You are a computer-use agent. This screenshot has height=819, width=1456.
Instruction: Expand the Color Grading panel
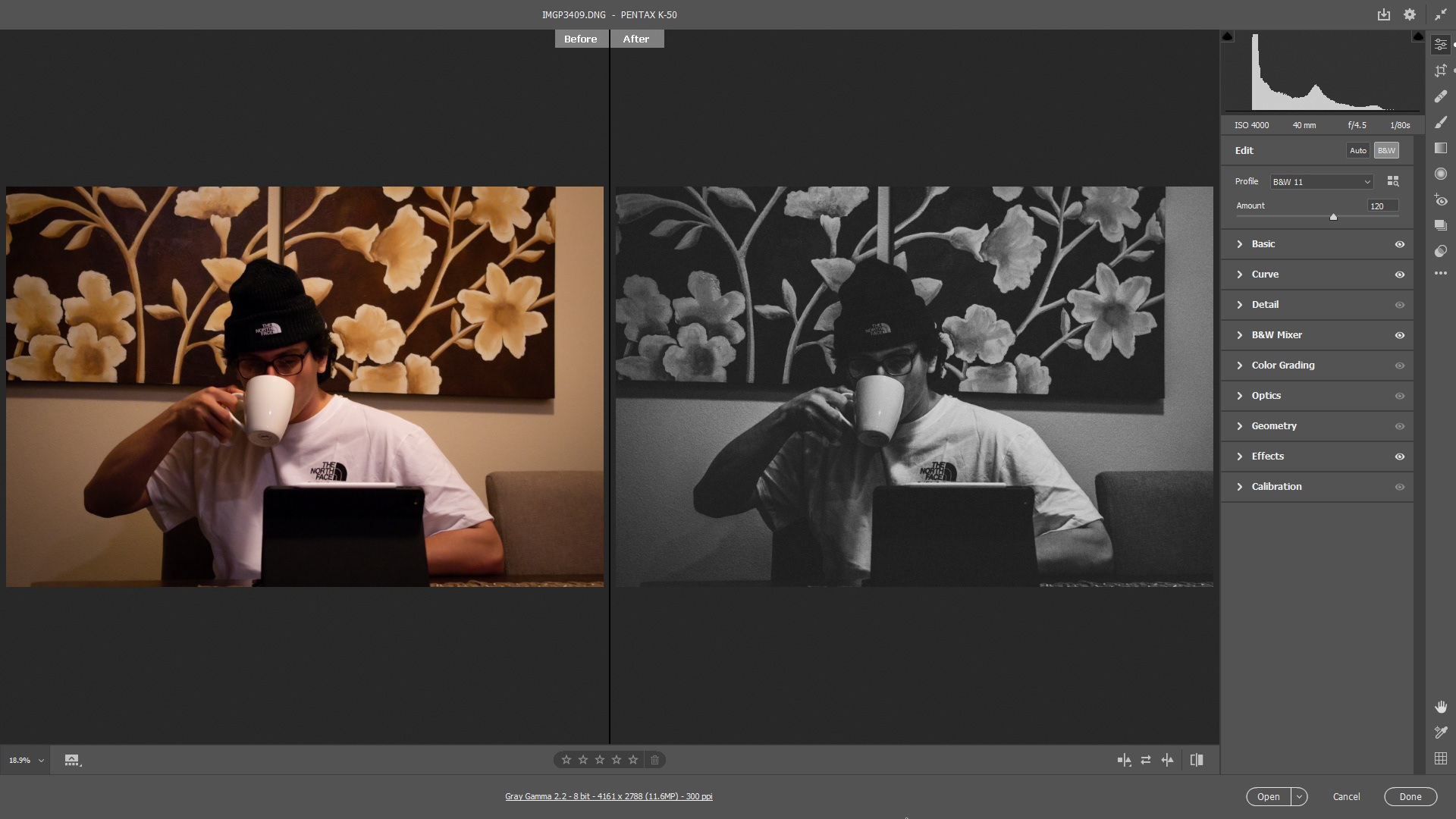[x=1282, y=366]
